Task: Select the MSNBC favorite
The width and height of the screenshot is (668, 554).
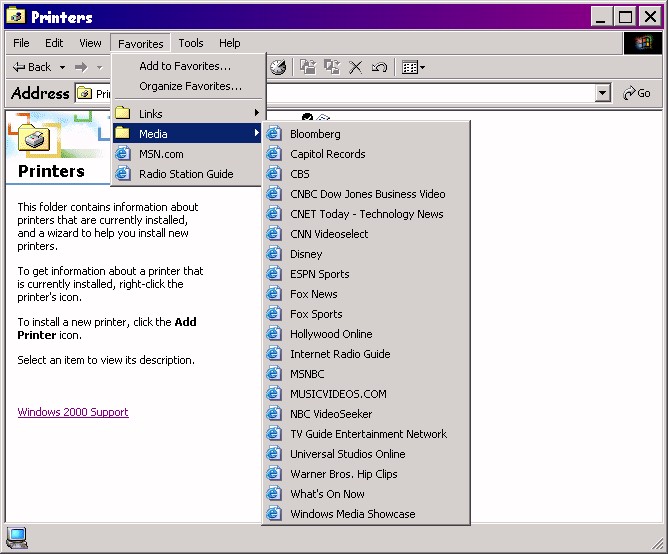Action: click(366, 374)
